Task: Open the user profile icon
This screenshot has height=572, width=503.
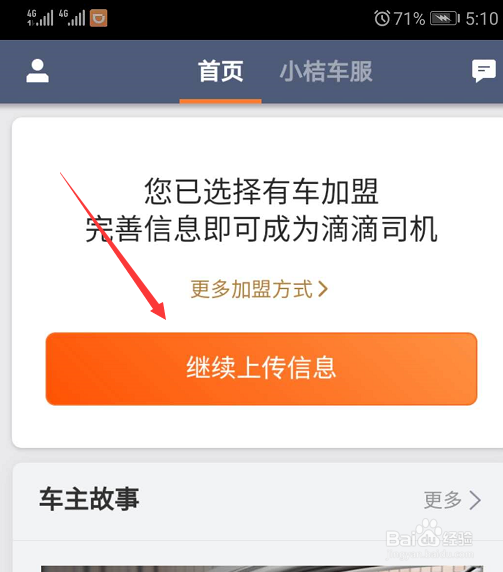Action: pos(38,71)
